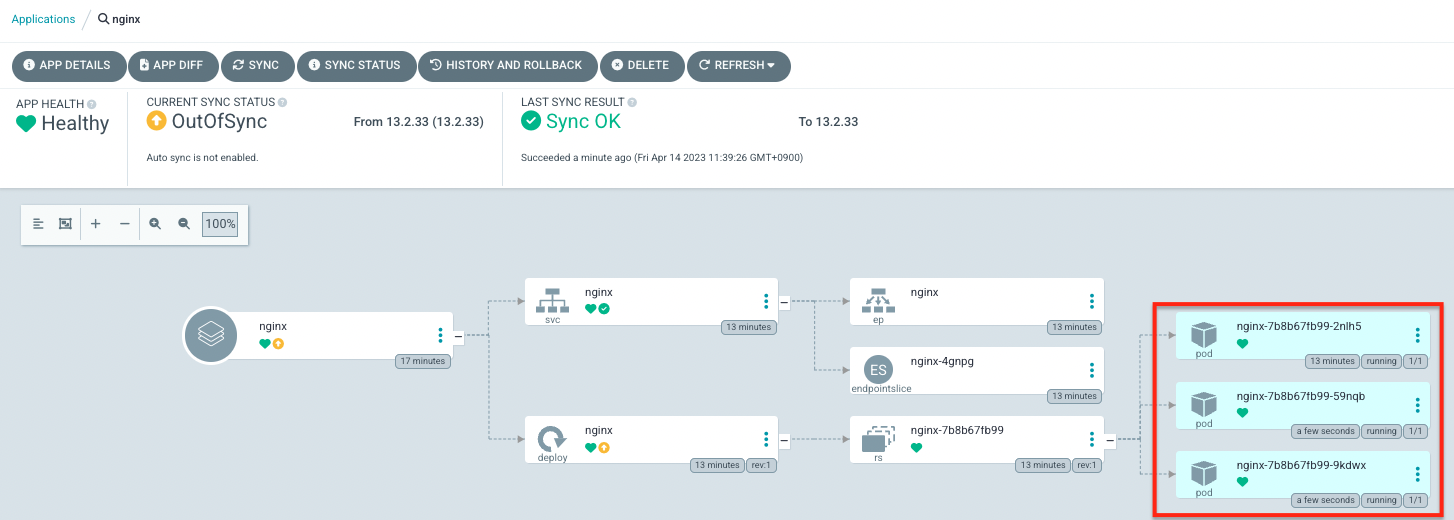The width and height of the screenshot is (1454, 520).
Task: Click the ES endpointslice icon
Action: pos(878,369)
